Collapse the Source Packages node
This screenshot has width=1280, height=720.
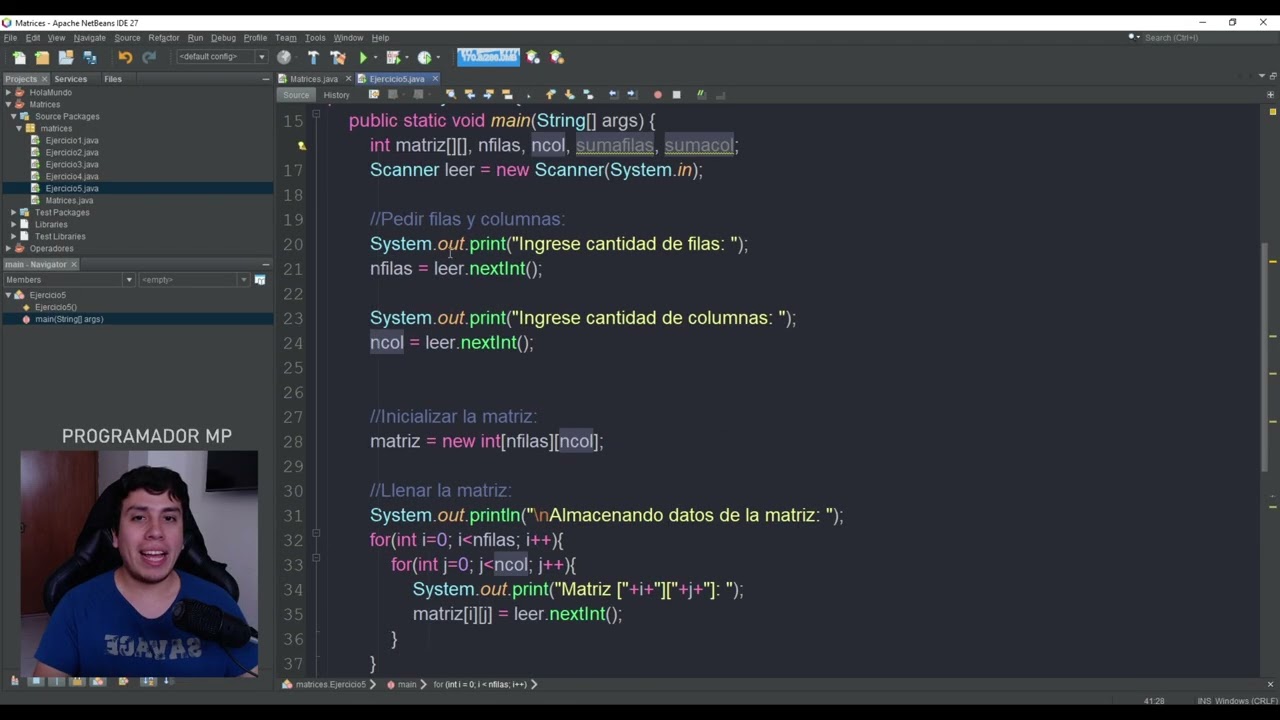coord(14,116)
